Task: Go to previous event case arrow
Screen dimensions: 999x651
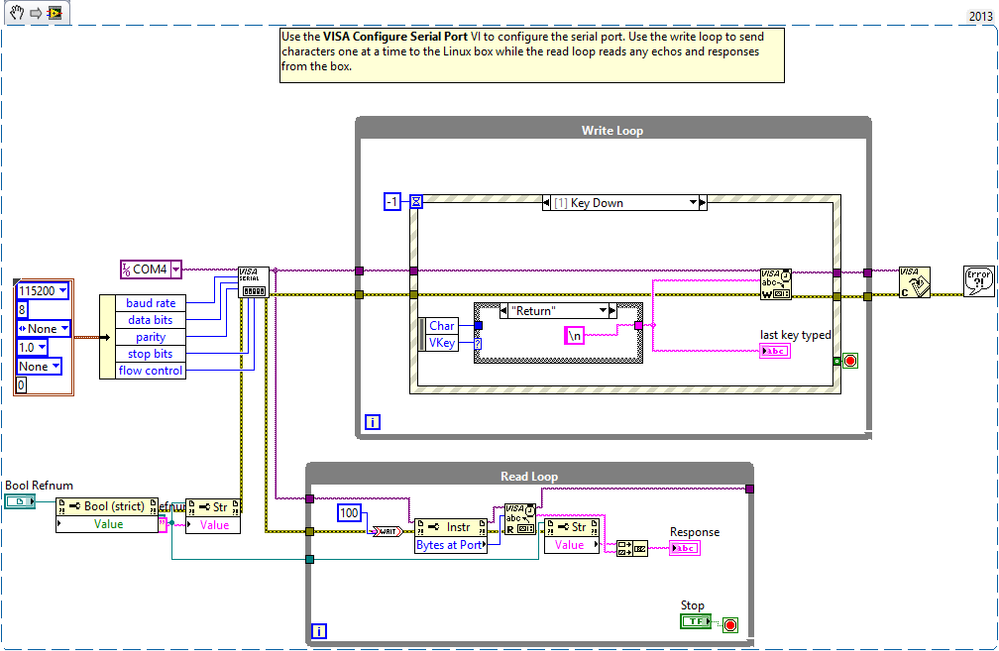Action: (546, 203)
